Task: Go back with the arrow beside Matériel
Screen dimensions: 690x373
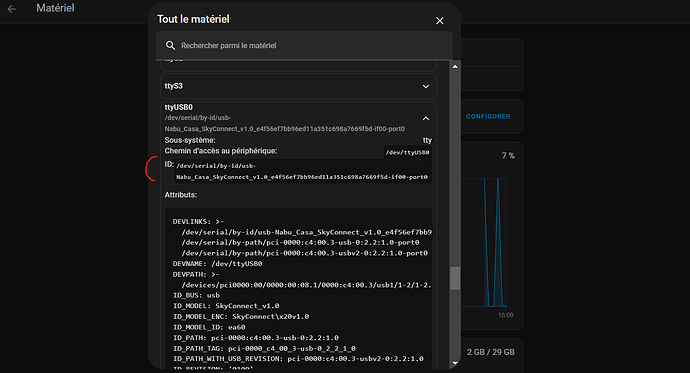Action: [11, 9]
